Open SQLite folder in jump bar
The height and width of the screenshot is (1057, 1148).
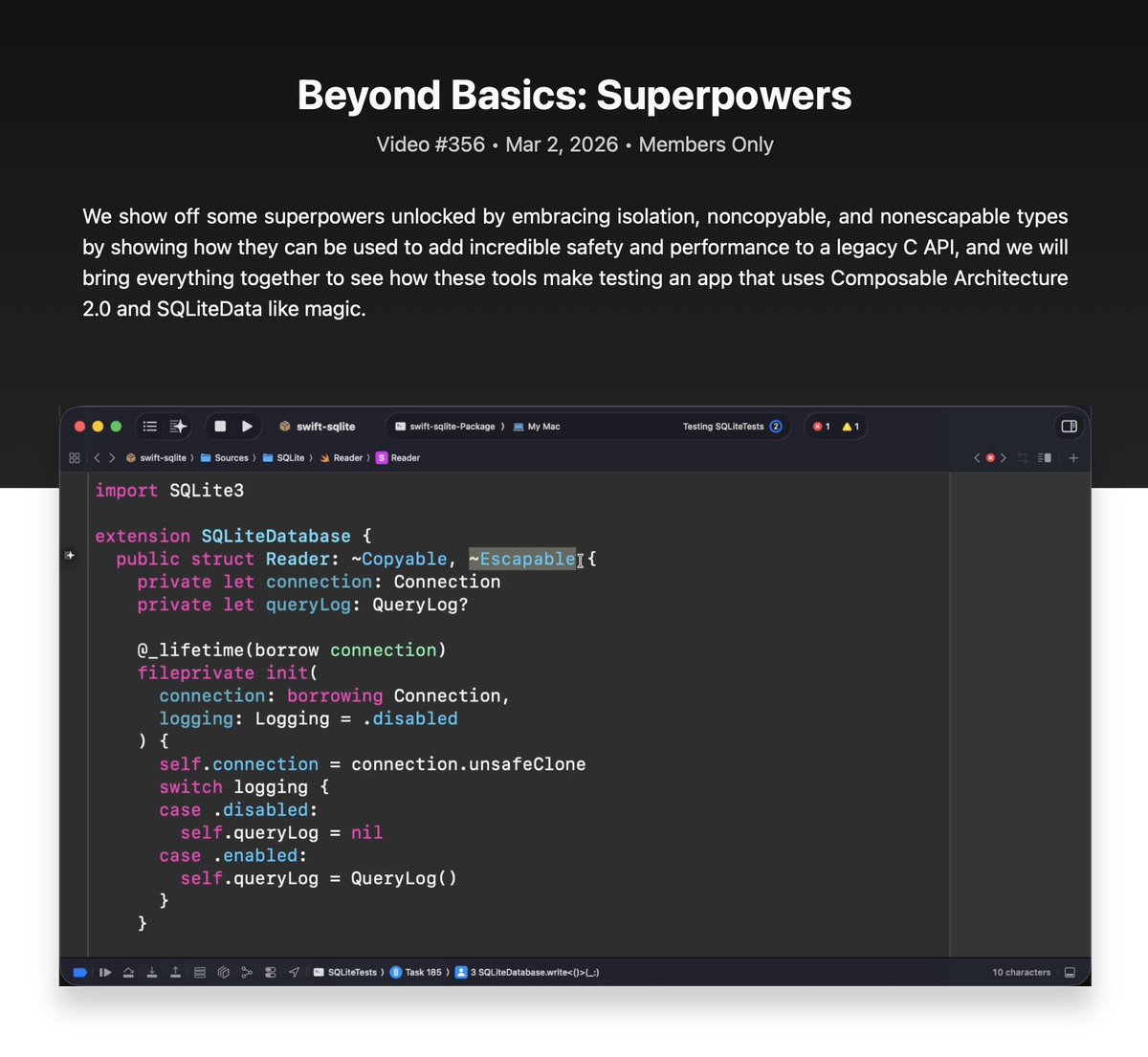[284, 458]
